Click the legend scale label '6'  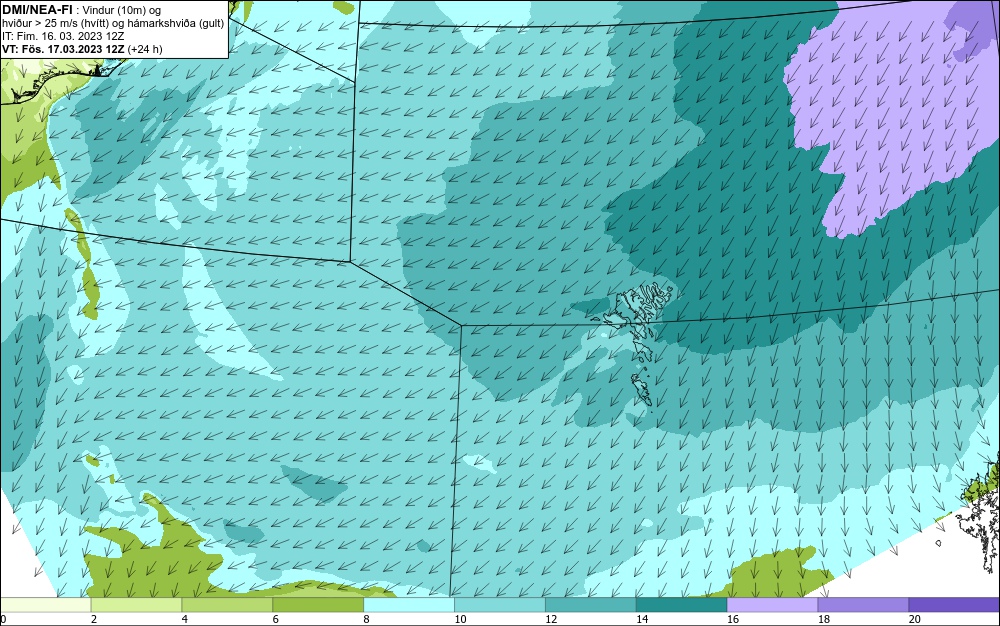[x=276, y=619]
